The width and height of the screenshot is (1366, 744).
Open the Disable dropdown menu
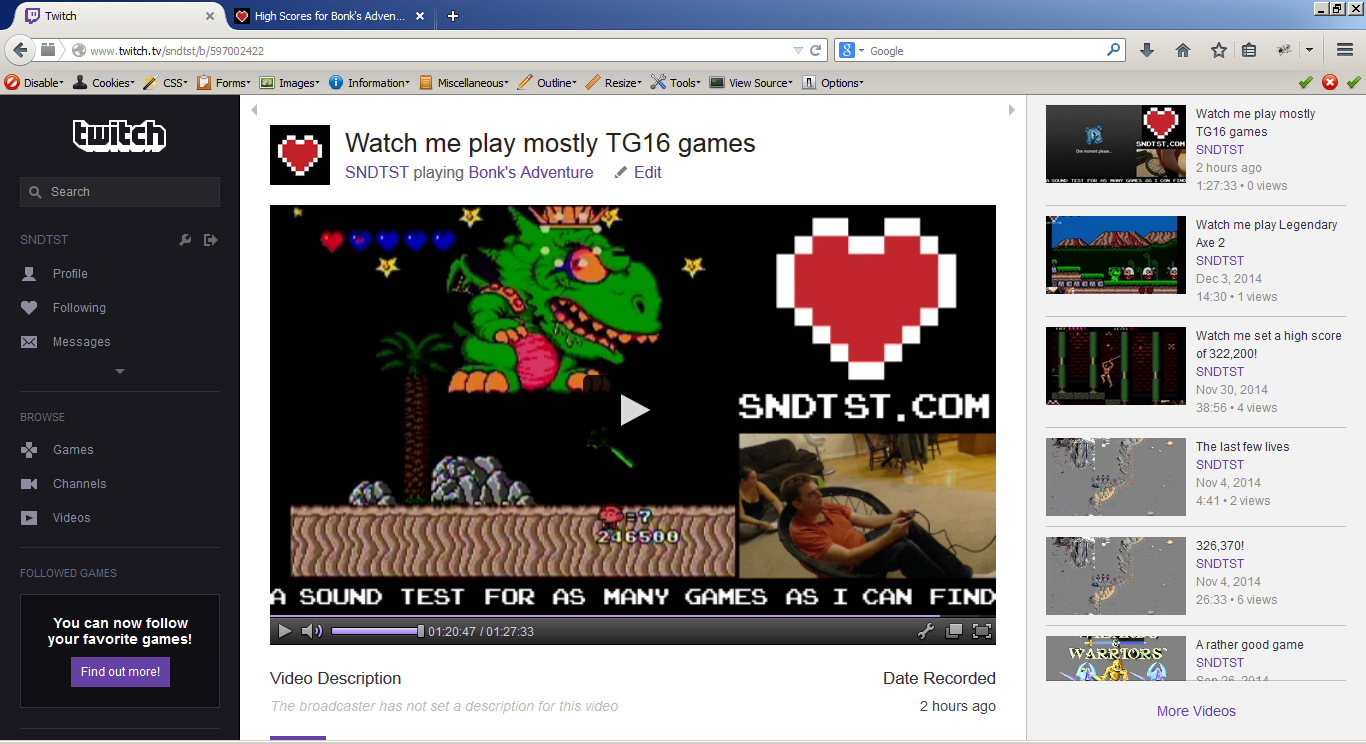(34, 83)
